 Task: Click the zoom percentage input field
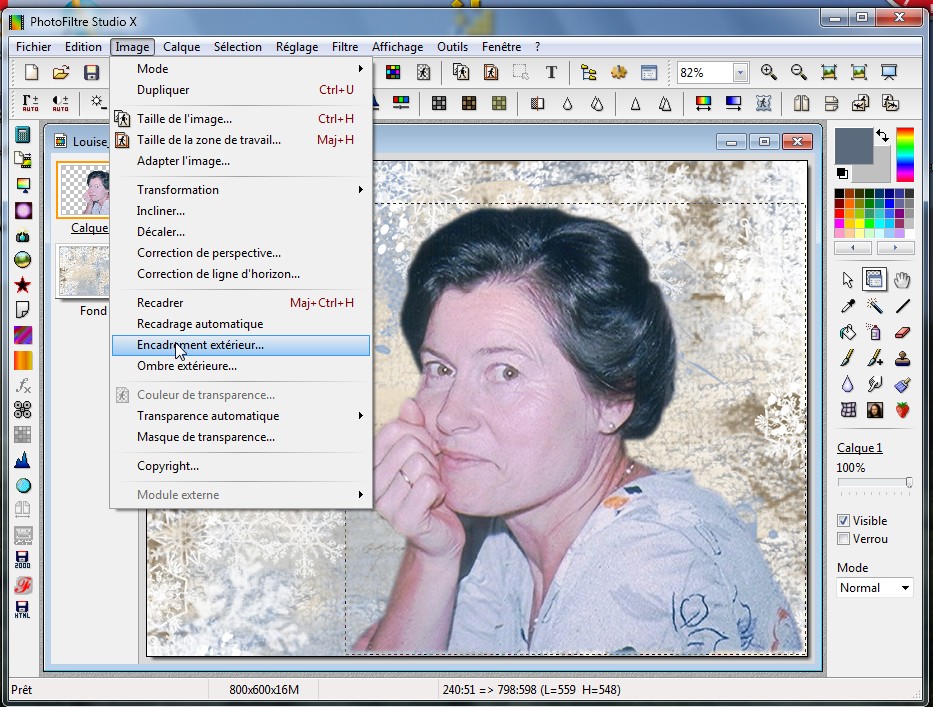click(x=706, y=73)
